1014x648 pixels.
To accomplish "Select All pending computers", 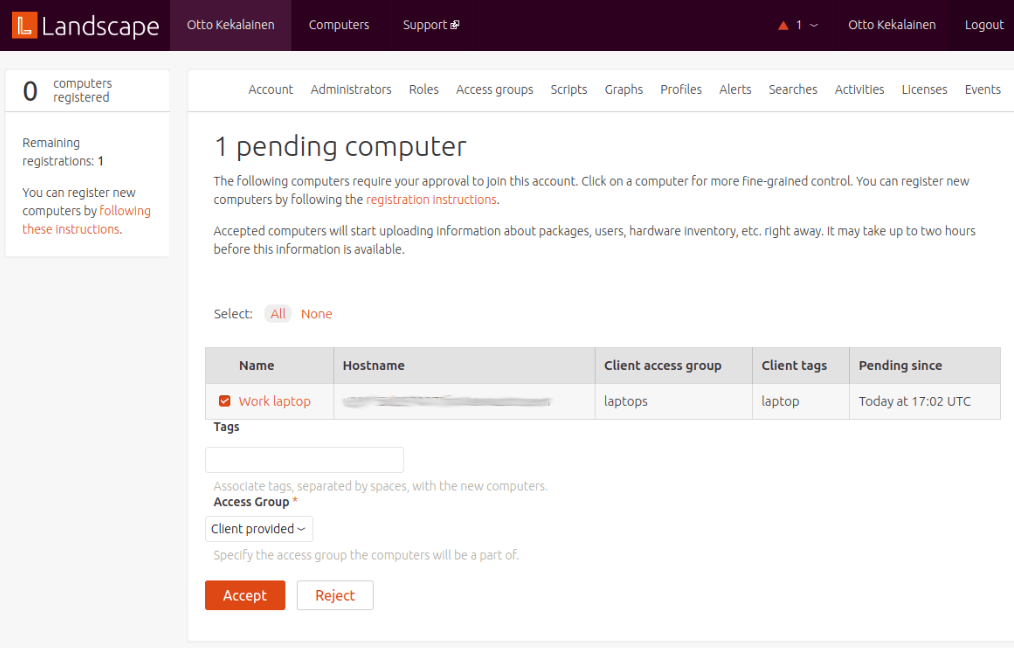I will click(277, 313).
